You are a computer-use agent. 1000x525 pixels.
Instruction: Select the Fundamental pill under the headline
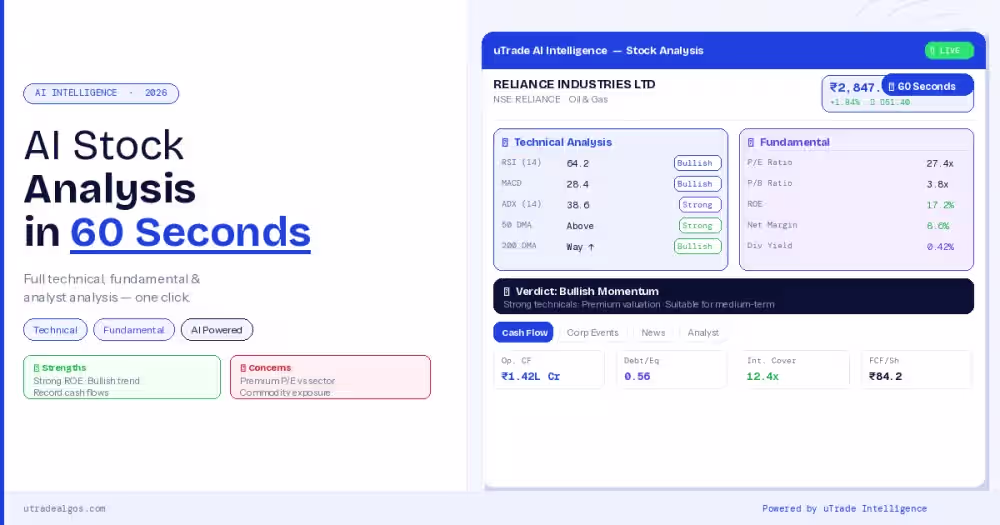[134, 330]
